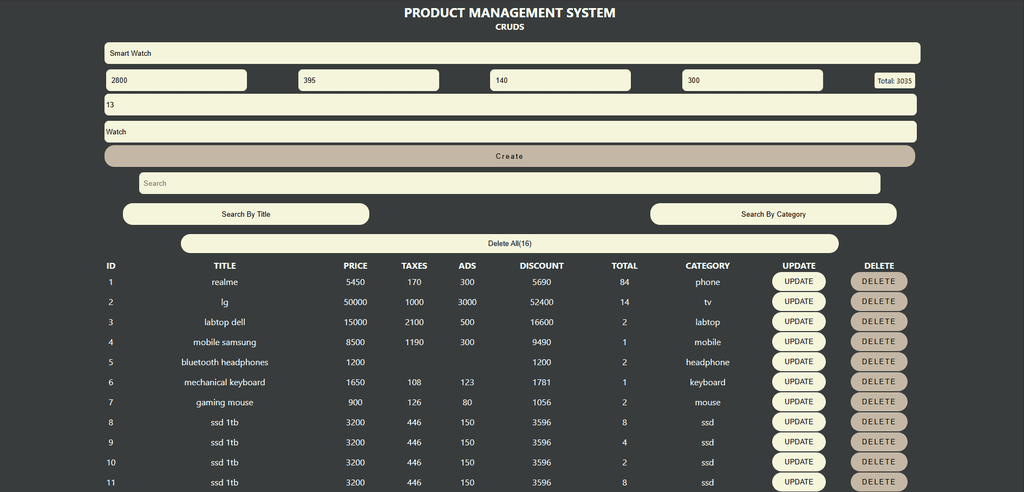Click the Search By Category button
1024x492 pixels.
pyautogui.click(x=773, y=214)
